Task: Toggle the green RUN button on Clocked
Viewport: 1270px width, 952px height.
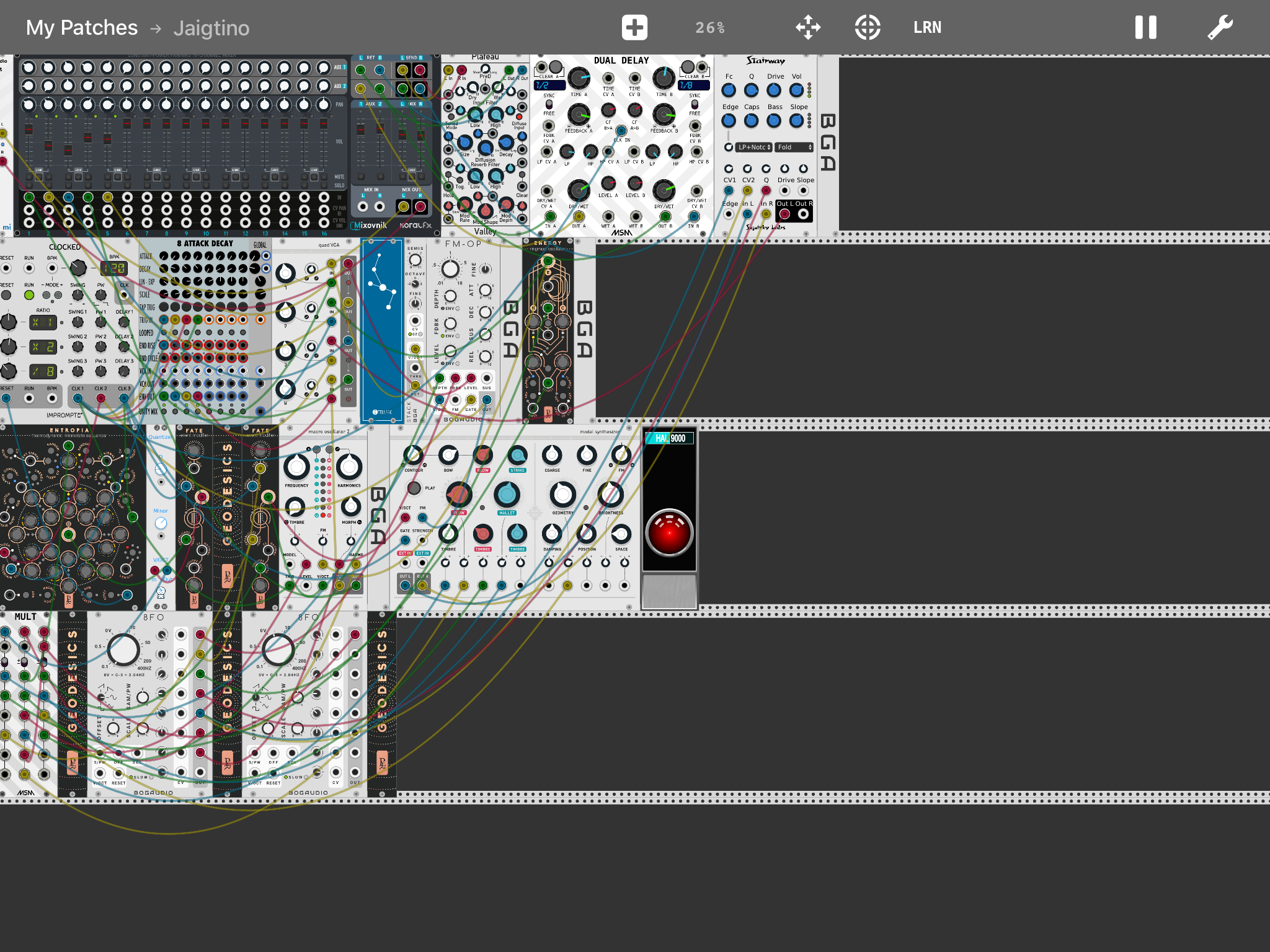Action: tap(29, 296)
